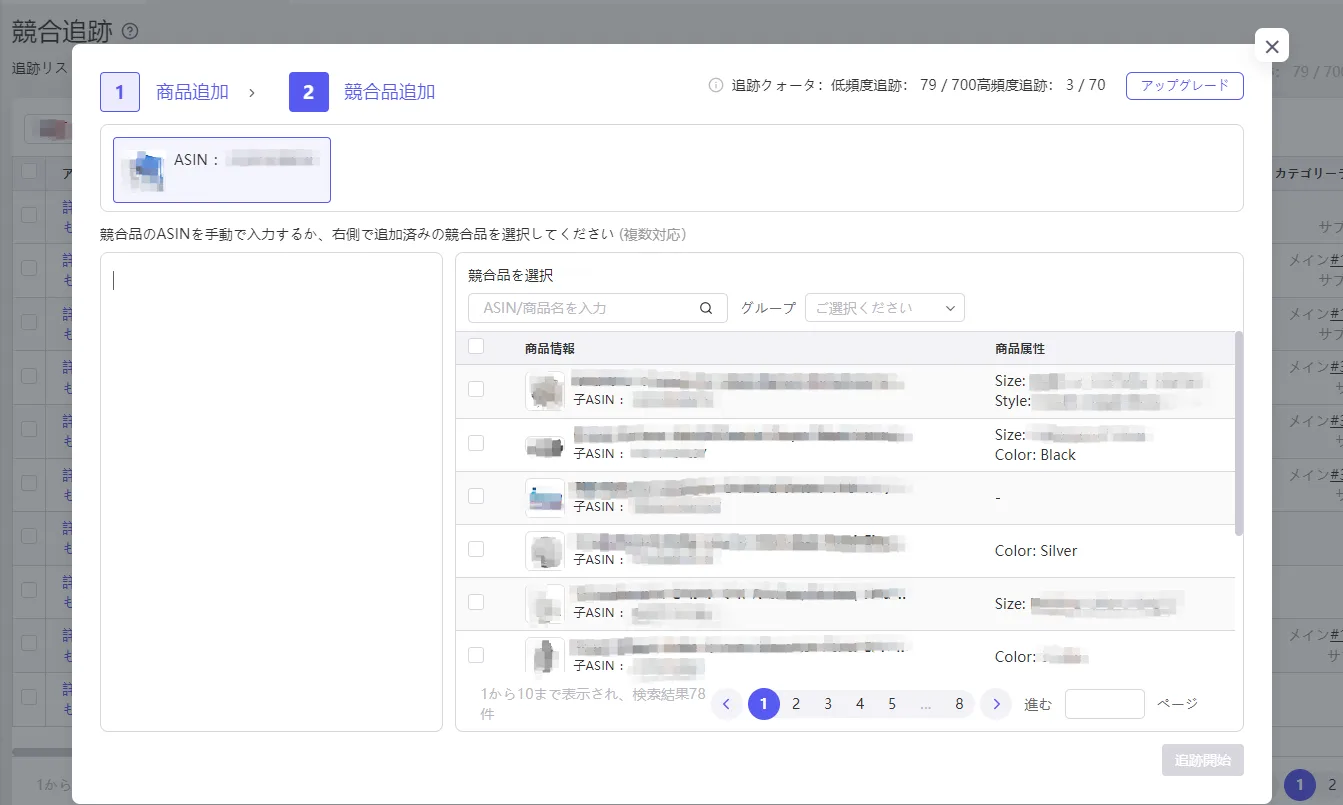The height and width of the screenshot is (805, 1343).
Task: Click the info icon beside 追跡クォータ
Action: [x=716, y=85]
